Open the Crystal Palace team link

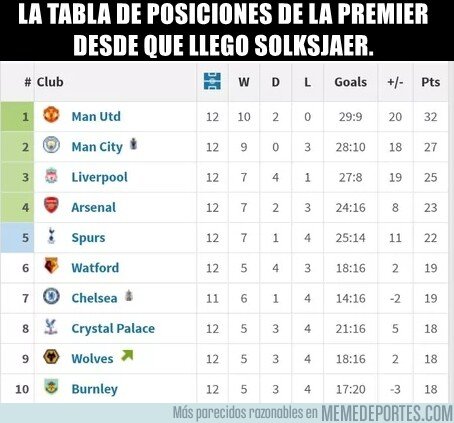(113, 329)
